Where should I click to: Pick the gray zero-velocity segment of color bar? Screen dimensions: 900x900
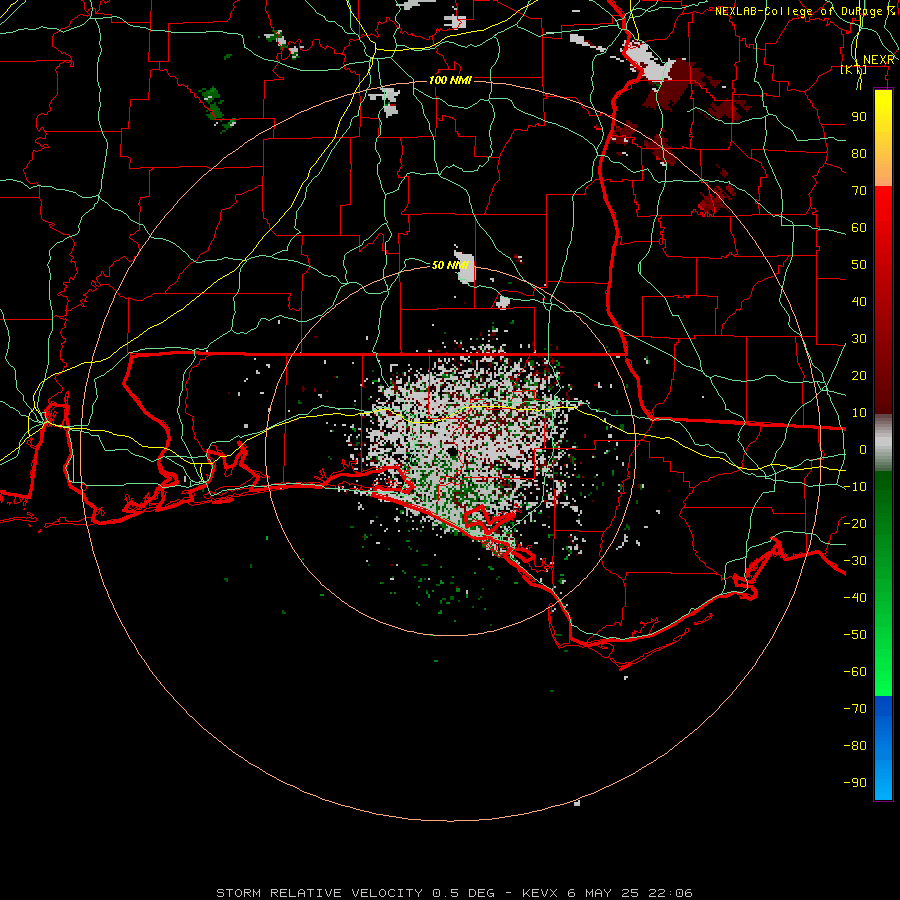click(x=883, y=443)
